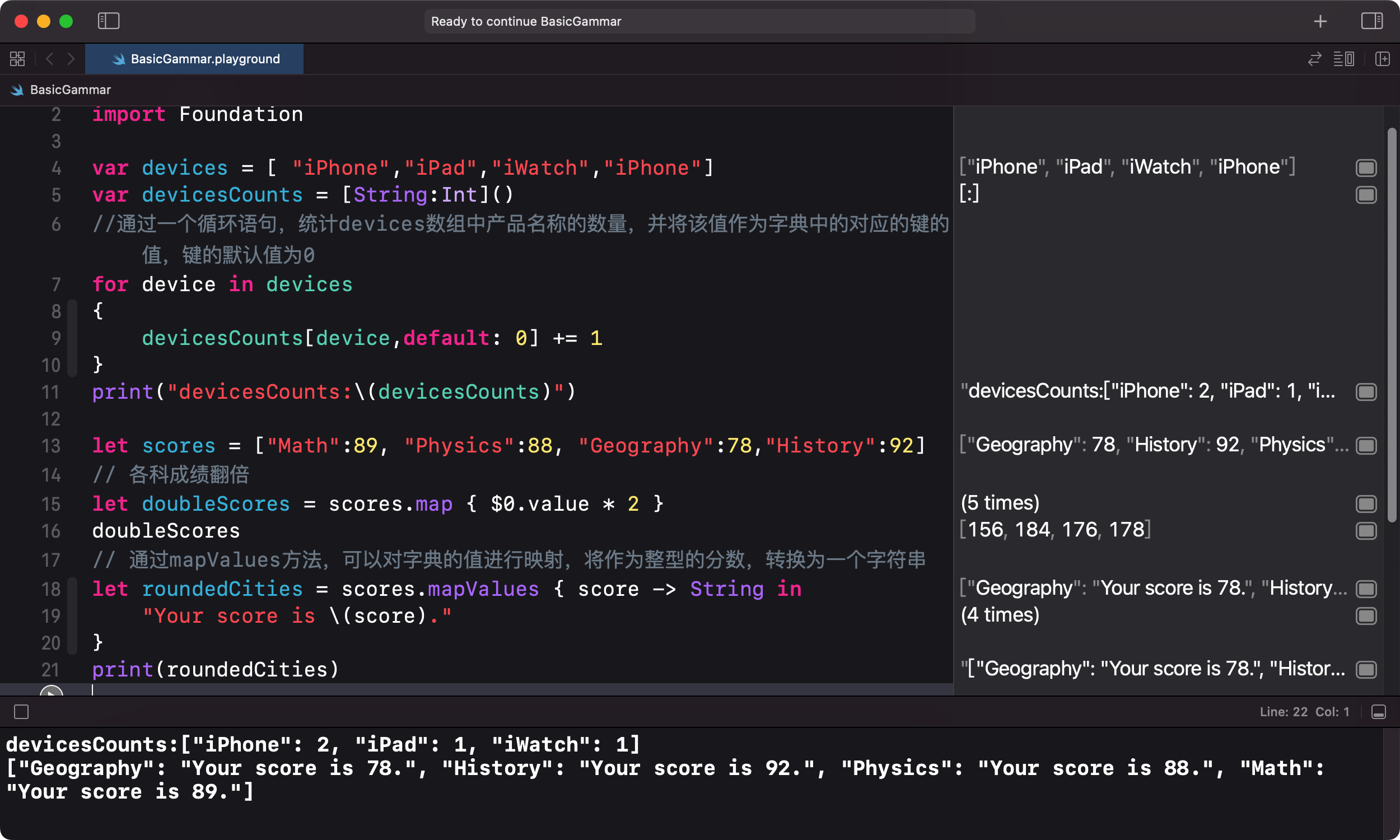Go back to previous file
Screen dimensions: 1400x840
50,59
